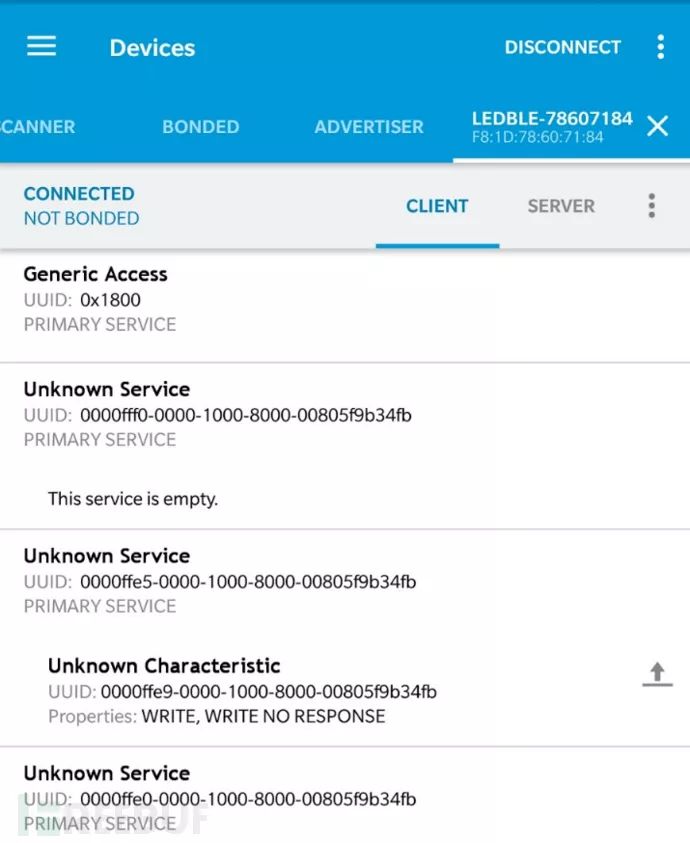The height and width of the screenshot is (843, 690).
Task: Open the hamburger navigation menu
Action: click(x=41, y=47)
